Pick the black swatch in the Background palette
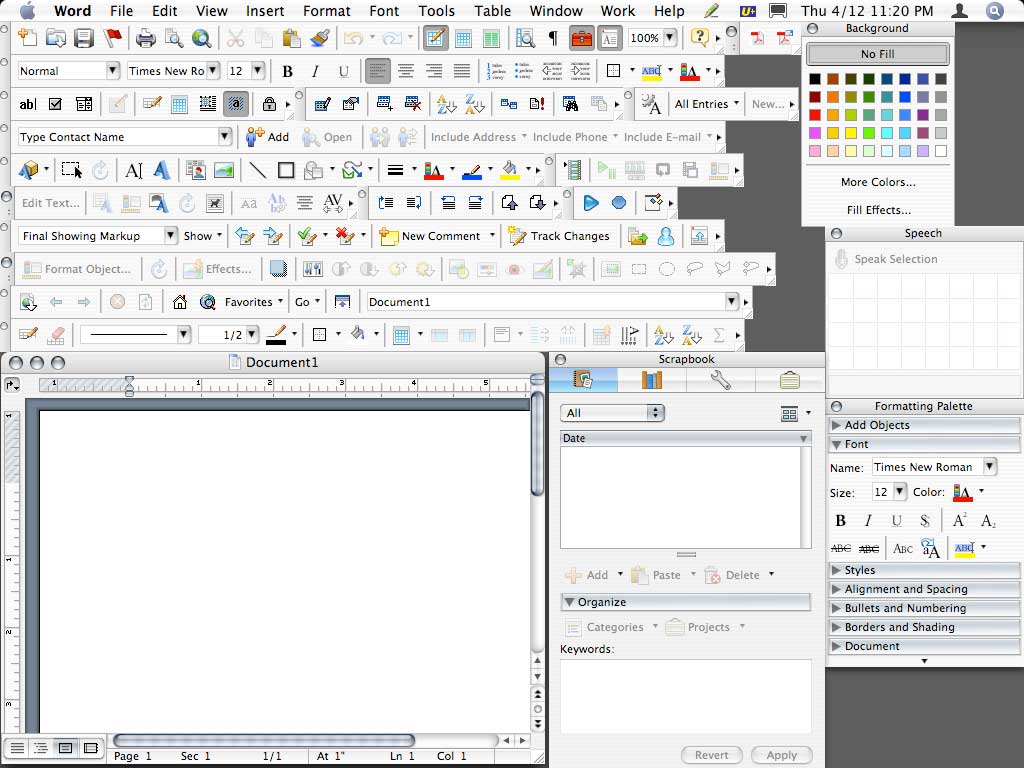The height and width of the screenshot is (768, 1024). click(815, 79)
